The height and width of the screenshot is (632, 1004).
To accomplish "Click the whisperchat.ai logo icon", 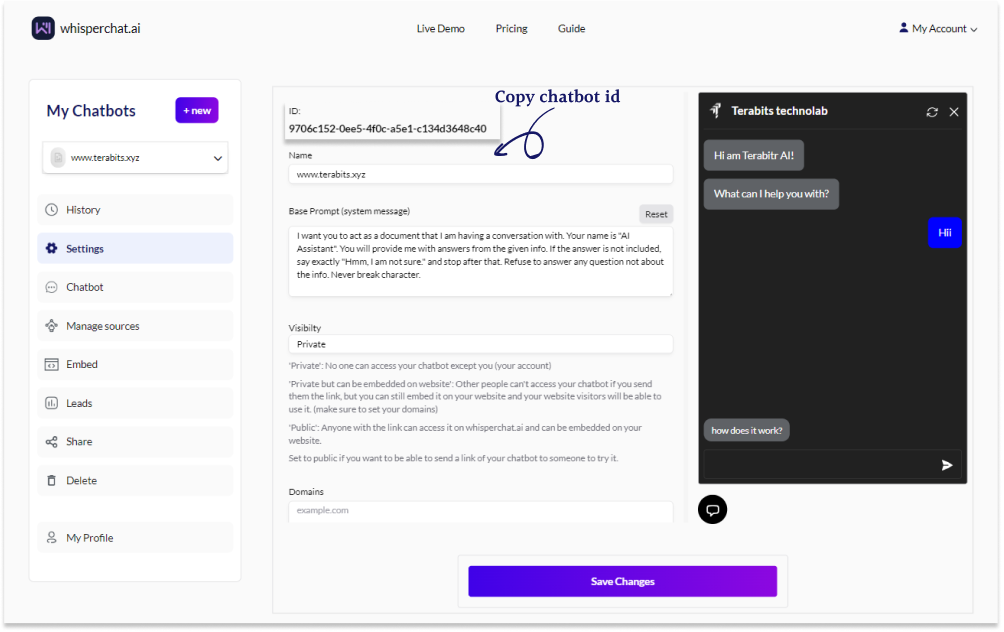I will coord(43,28).
